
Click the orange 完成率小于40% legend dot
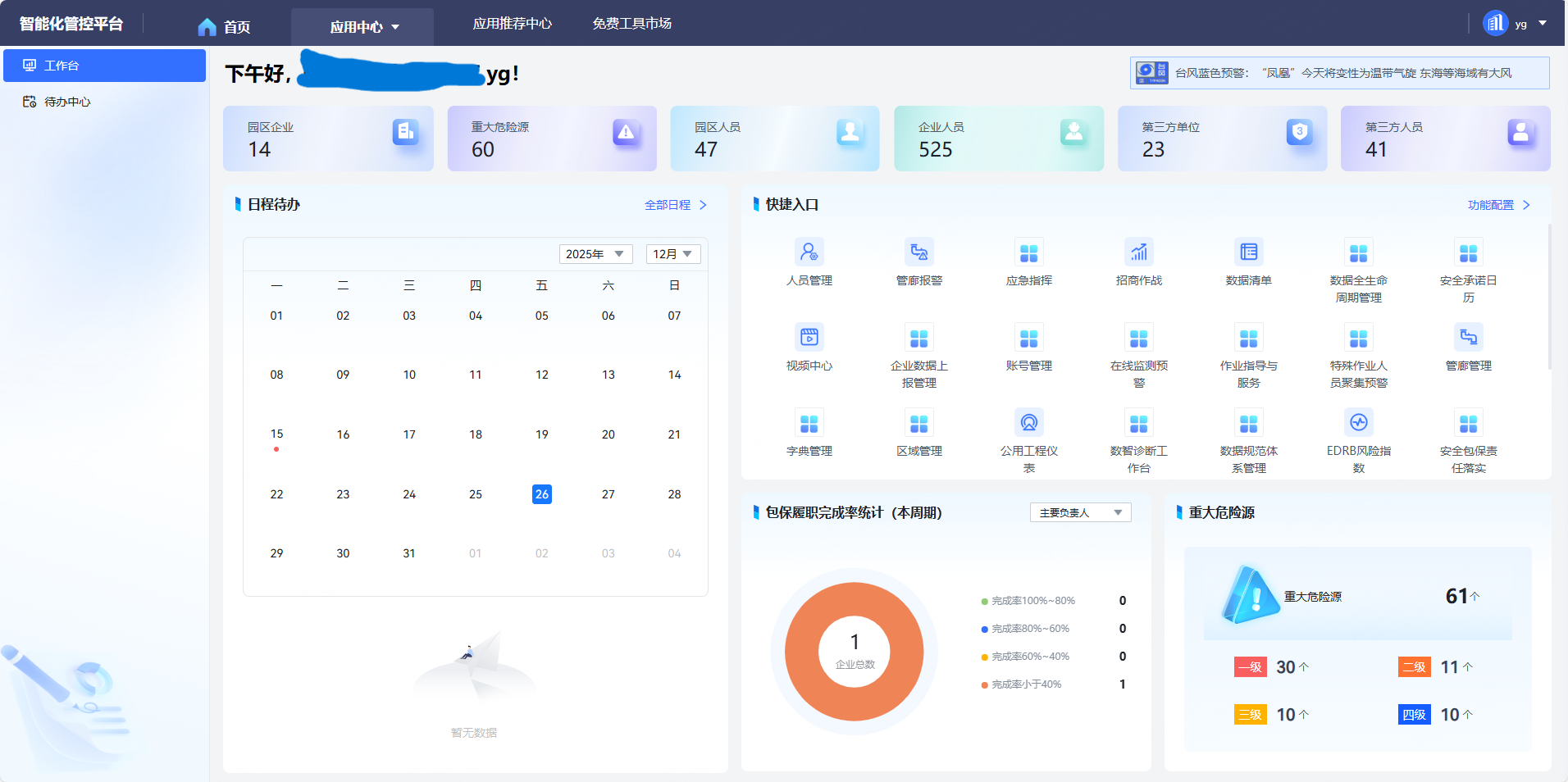tap(984, 685)
